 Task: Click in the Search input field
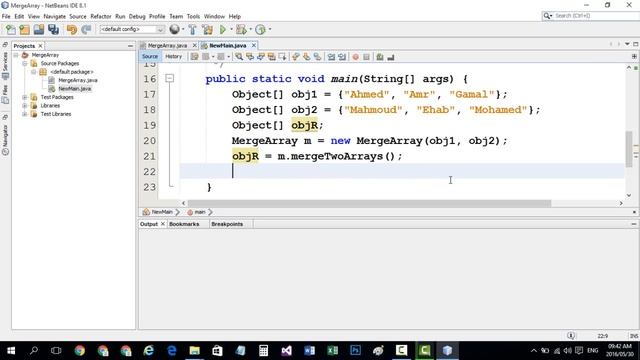coord(596,16)
